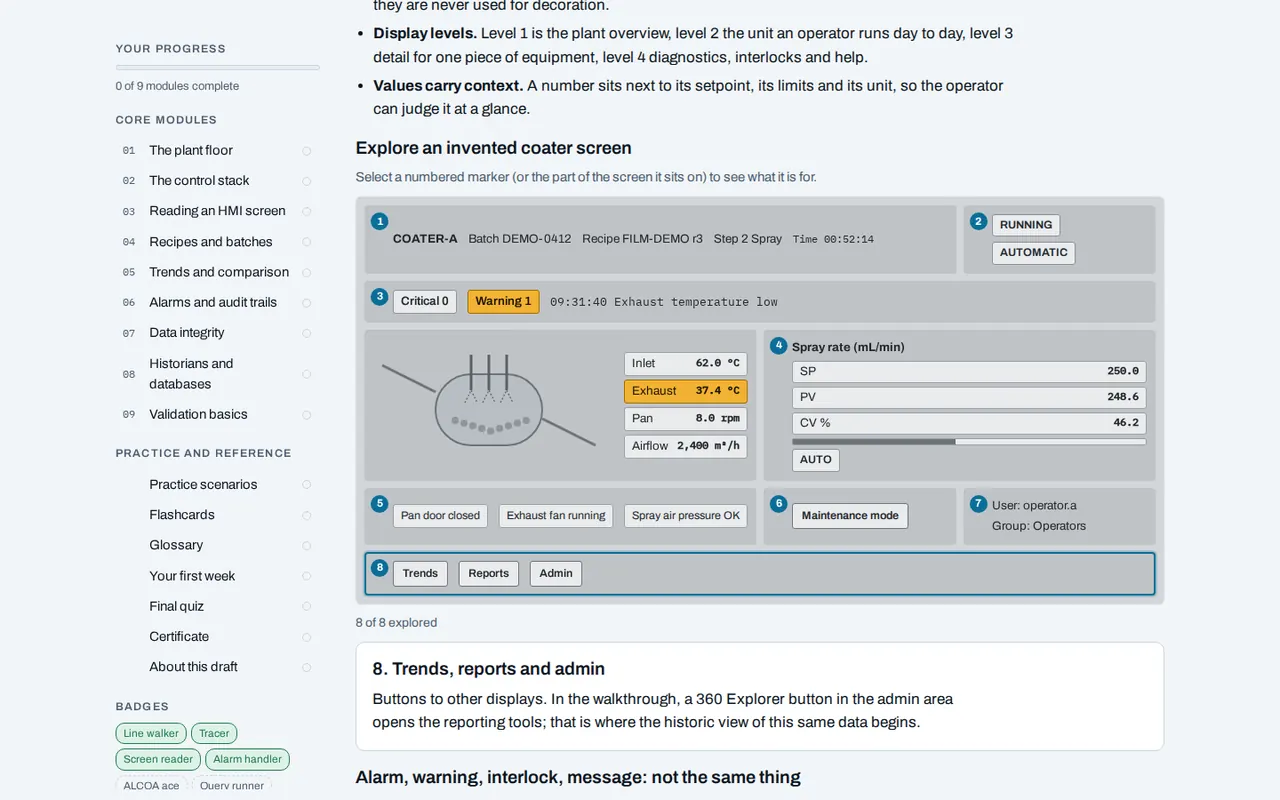This screenshot has width=1280, height=800.
Task: Click the Line walker badge
Action: [x=151, y=734]
